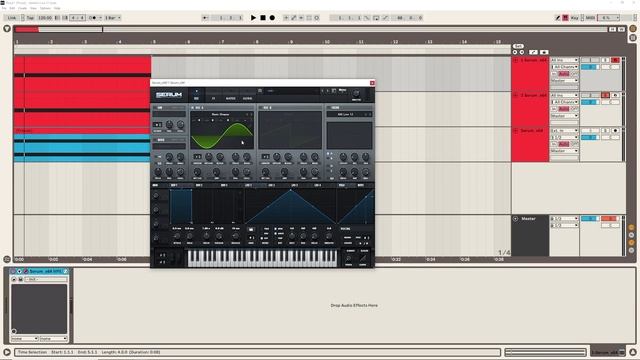Toggle mixer section visibility circle button
This screenshot has height=360, width=640.
[631, 243]
